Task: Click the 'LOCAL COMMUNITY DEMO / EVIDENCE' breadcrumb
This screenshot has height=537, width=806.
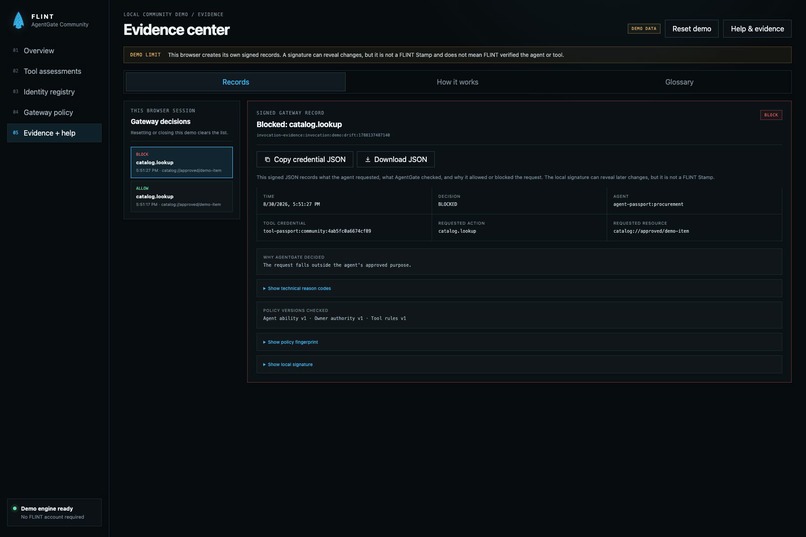Action: point(173,14)
